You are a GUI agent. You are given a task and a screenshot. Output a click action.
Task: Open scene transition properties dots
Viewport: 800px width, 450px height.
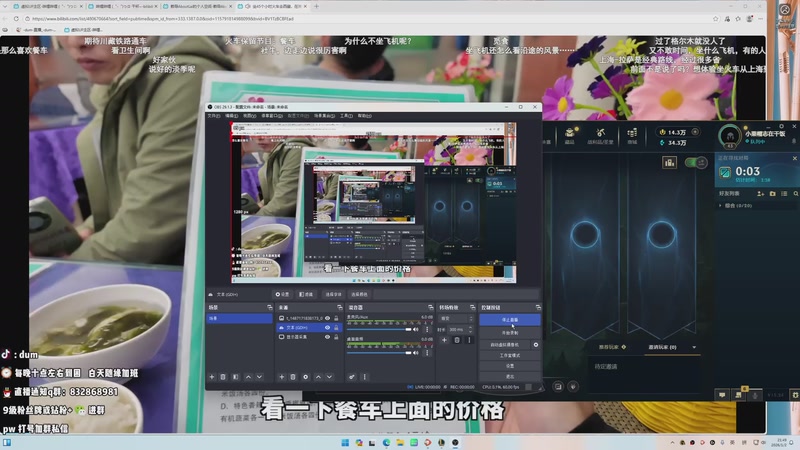click(469, 340)
